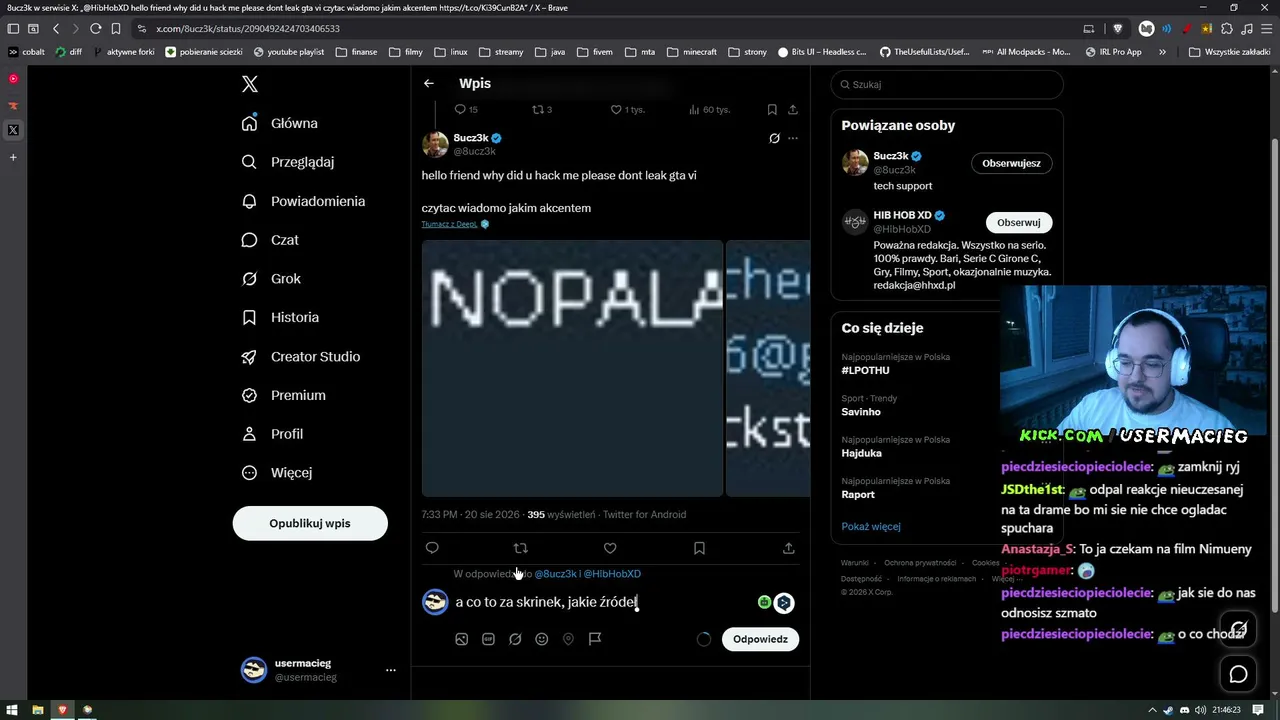The width and height of the screenshot is (1280, 720).
Task: Open the three-dot menu on the 8ucz3k post
Action: (x=793, y=138)
